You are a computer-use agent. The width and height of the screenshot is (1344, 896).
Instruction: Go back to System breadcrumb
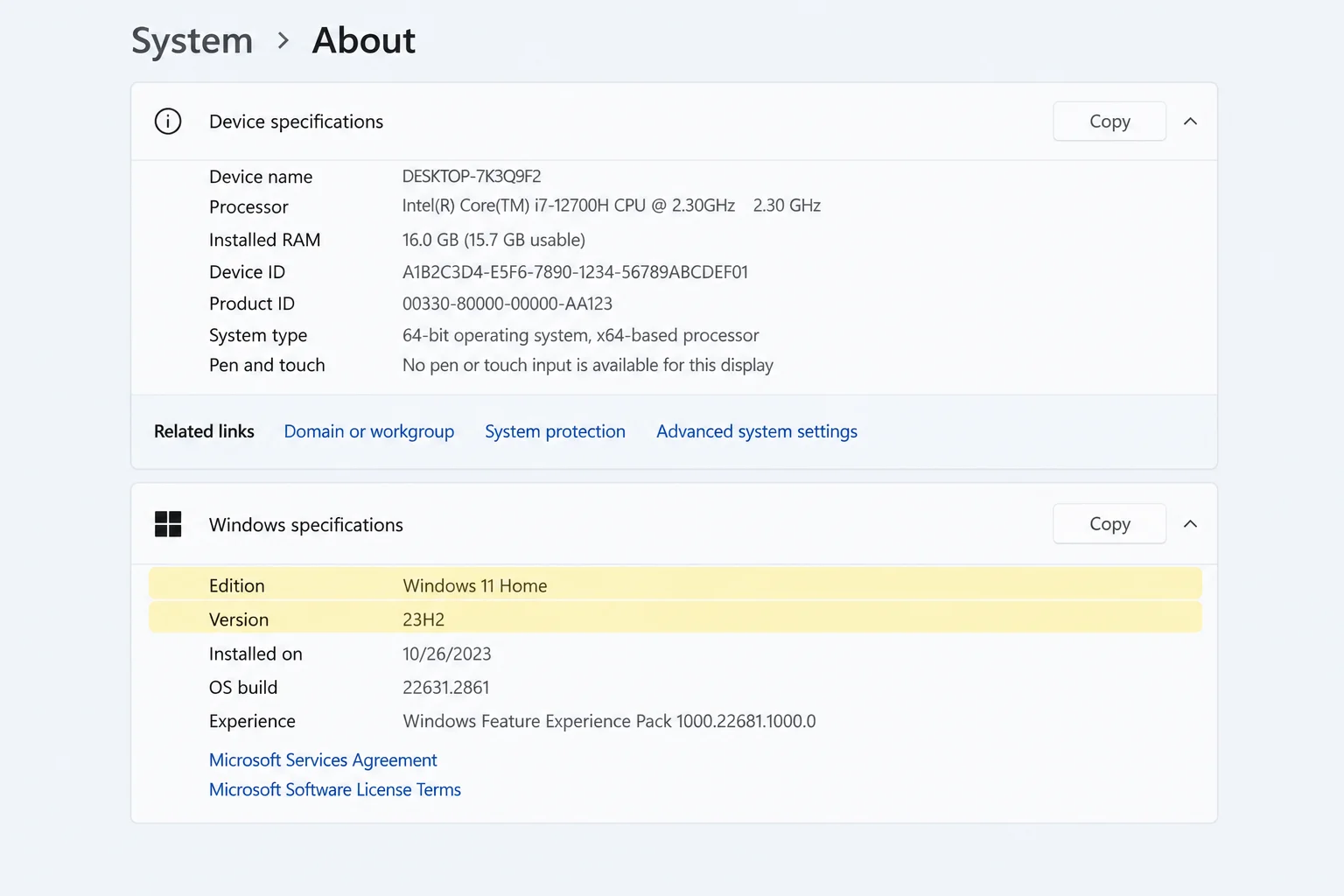click(192, 41)
